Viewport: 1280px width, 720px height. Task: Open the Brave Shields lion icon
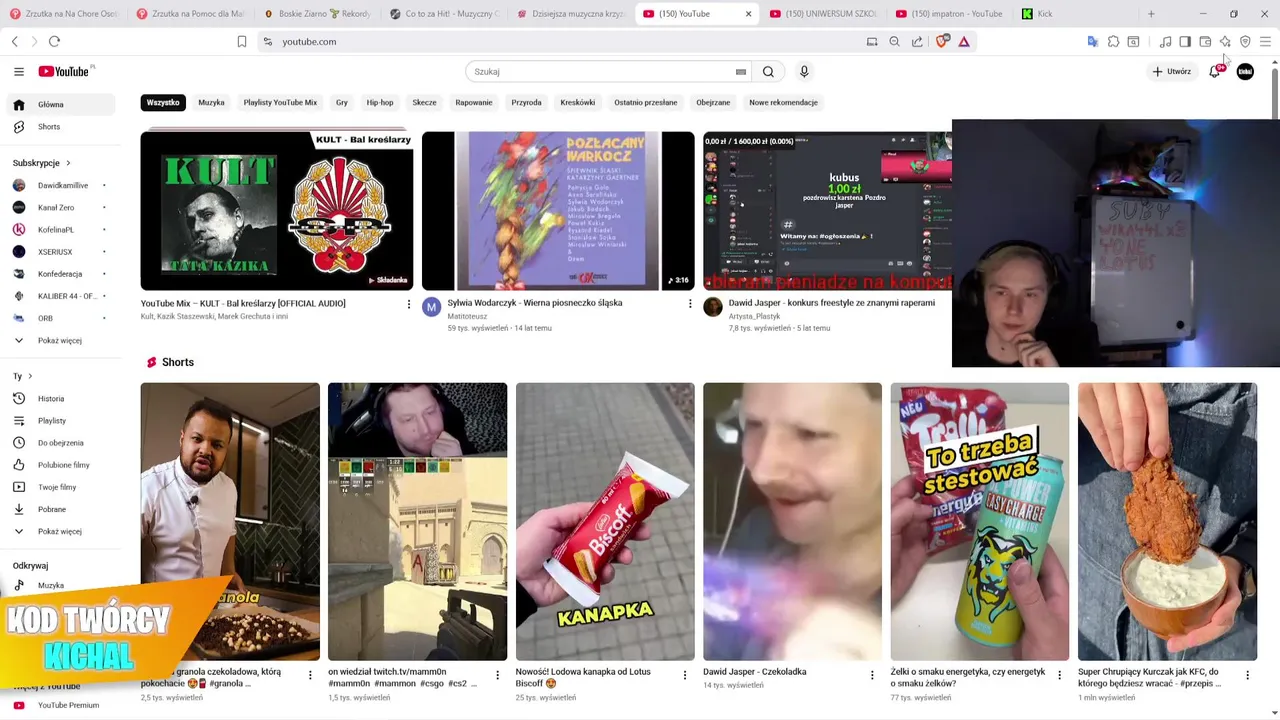[941, 41]
